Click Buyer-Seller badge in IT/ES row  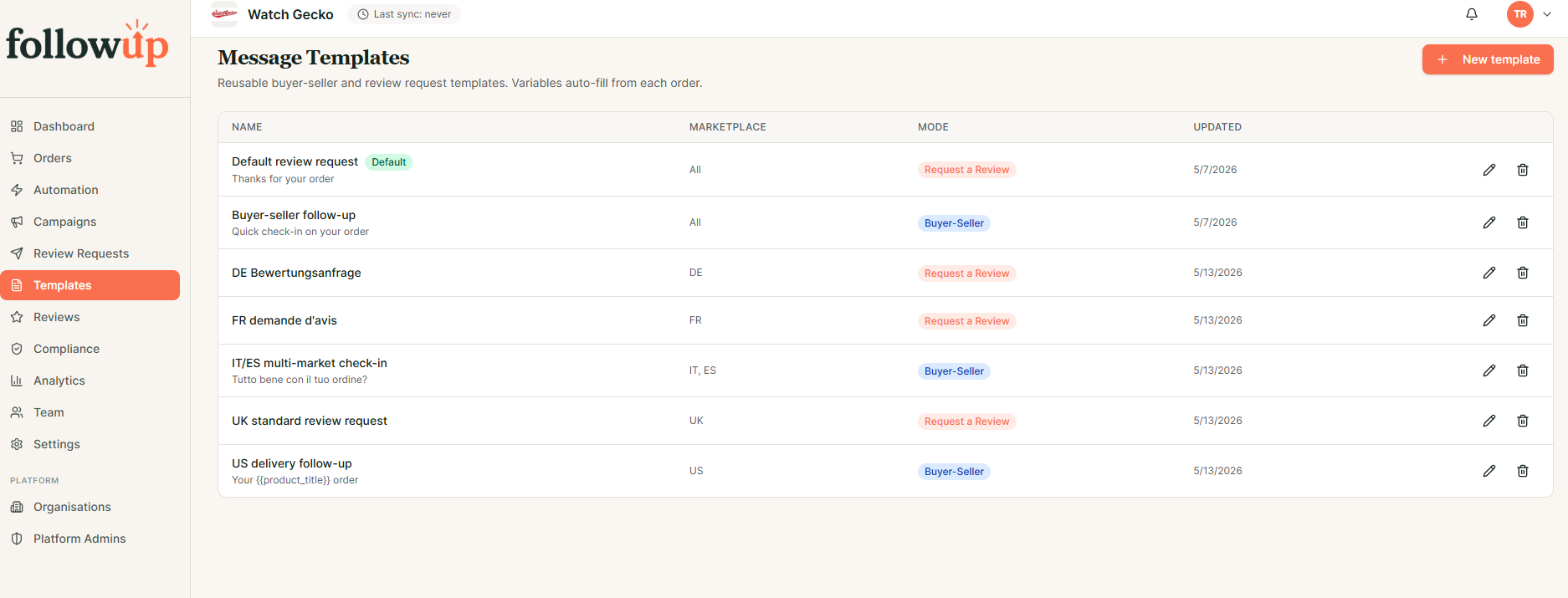(x=954, y=371)
